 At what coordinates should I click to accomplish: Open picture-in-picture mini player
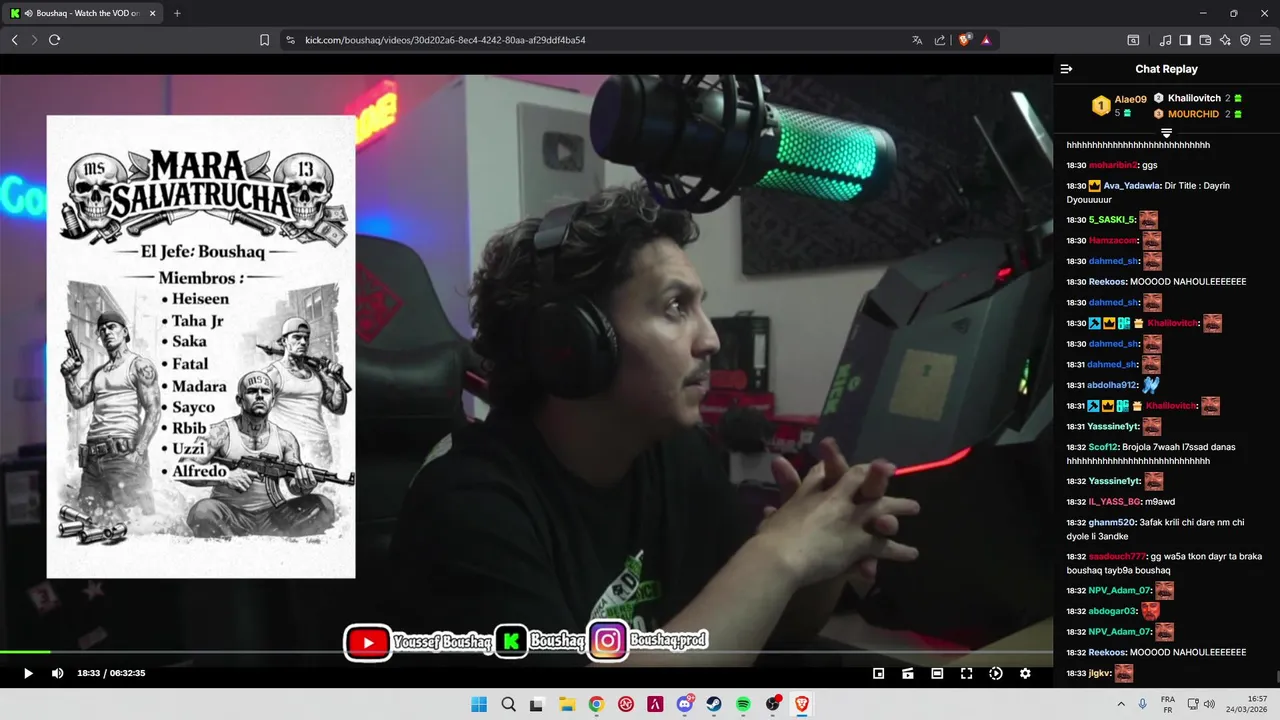coord(879,673)
